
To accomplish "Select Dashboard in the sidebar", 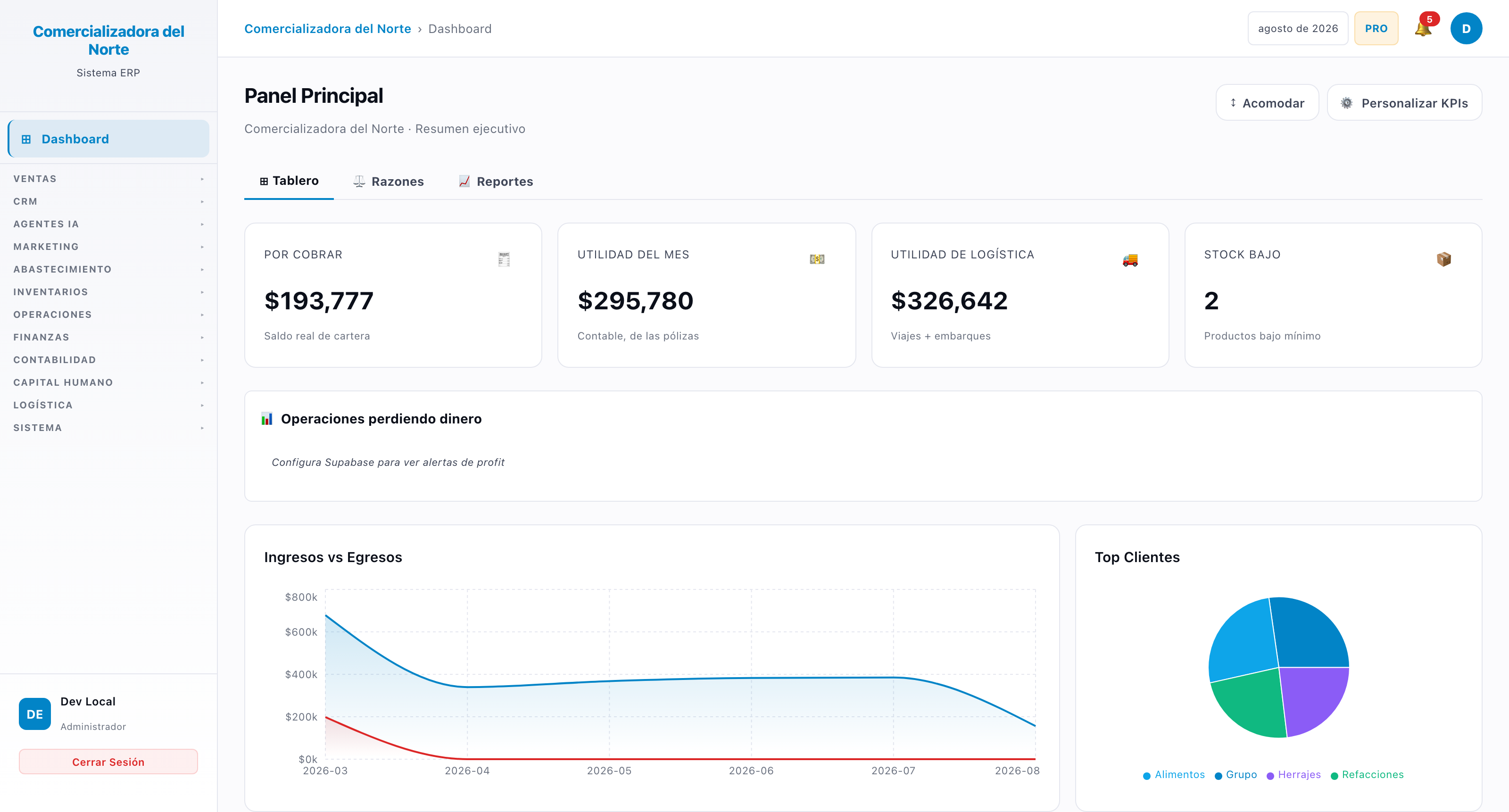I will 108,139.
